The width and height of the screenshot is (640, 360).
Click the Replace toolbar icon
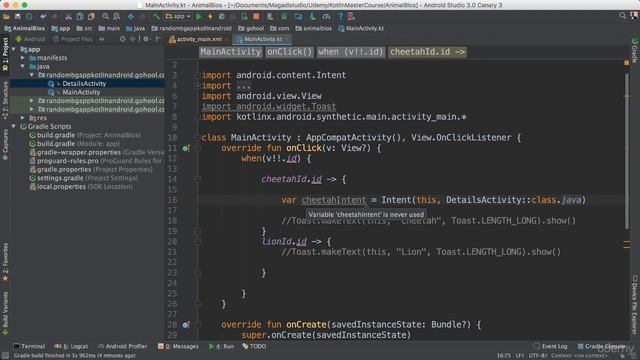(117, 17)
